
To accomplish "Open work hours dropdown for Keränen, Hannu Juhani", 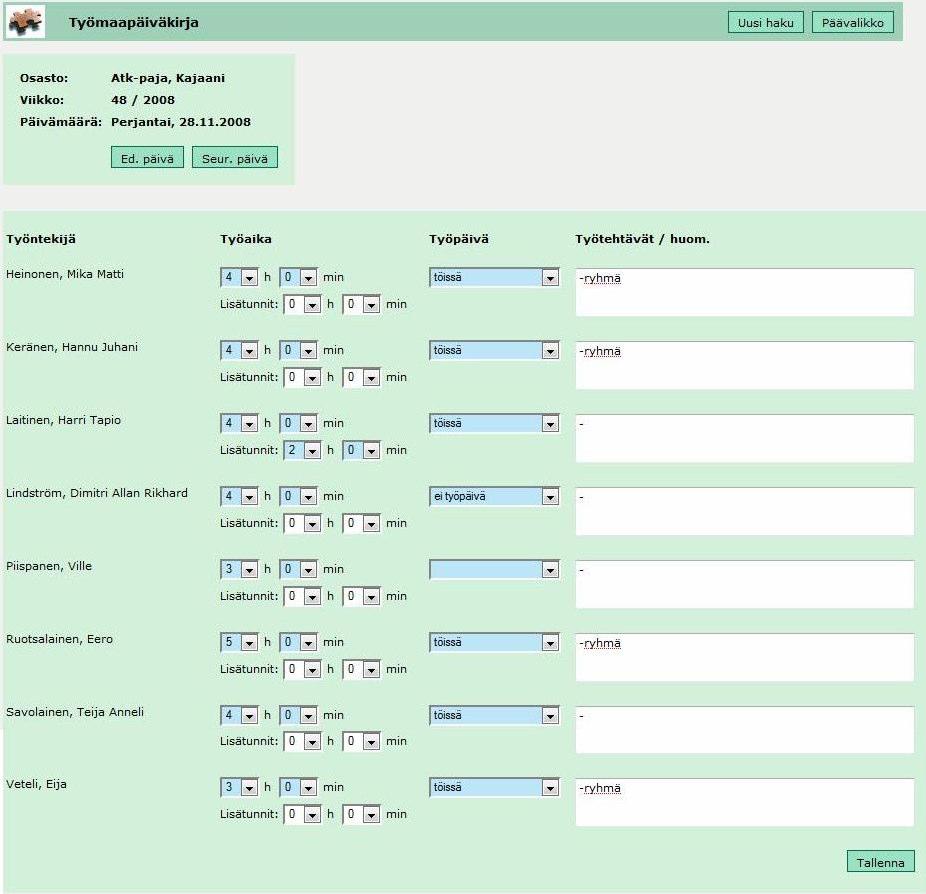I will [239, 350].
